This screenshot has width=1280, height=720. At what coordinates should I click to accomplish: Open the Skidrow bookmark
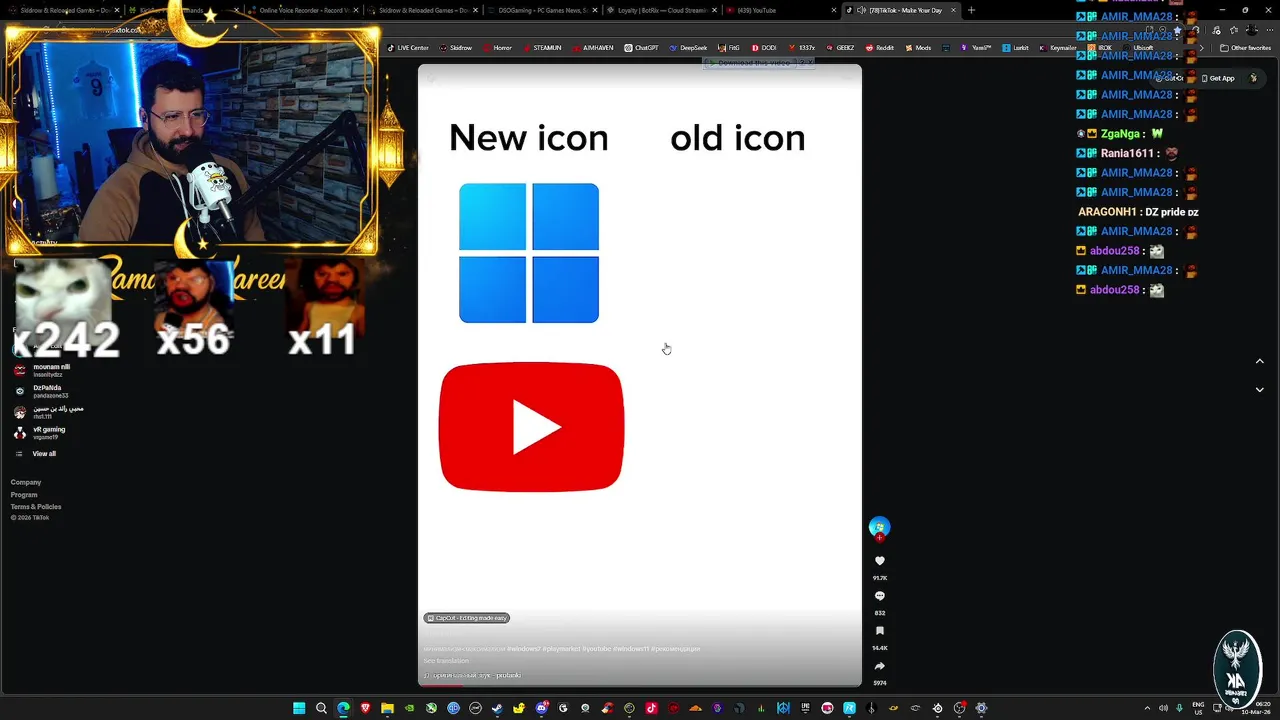tap(456, 48)
